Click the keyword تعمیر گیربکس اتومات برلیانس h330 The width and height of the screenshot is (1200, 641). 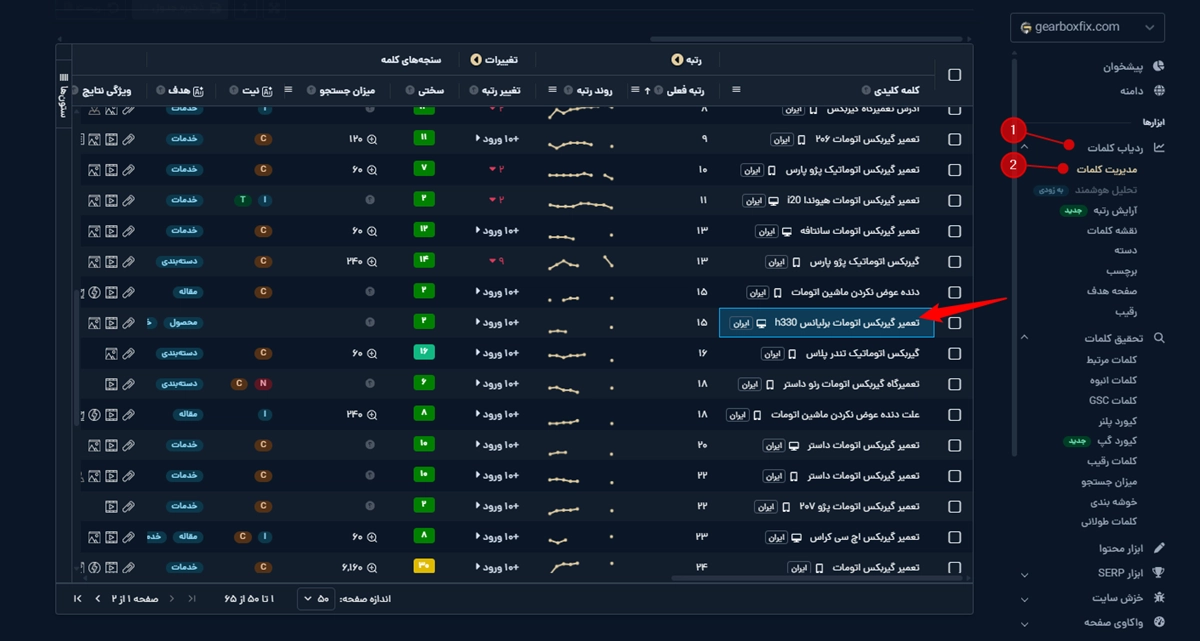846,323
